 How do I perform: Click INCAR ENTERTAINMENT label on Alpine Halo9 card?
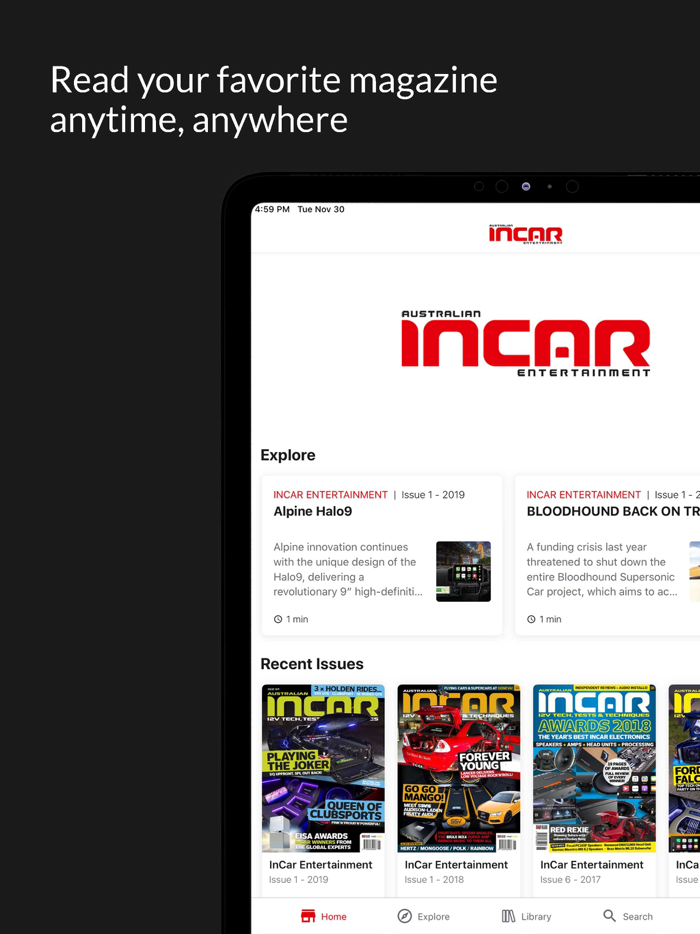pos(331,495)
